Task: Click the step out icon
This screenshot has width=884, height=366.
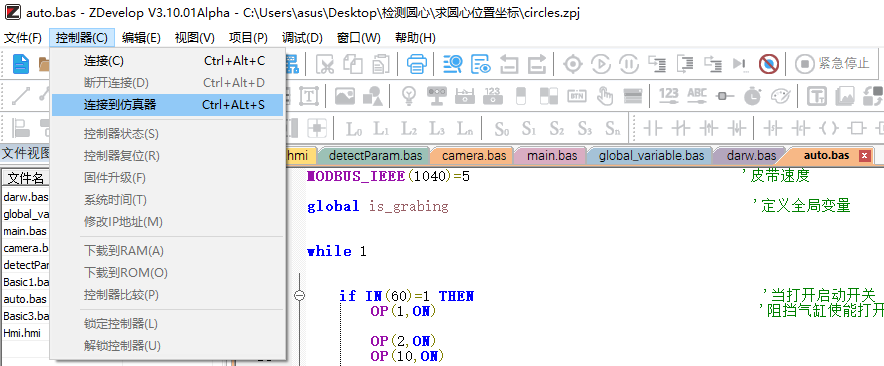Action: click(713, 64)
